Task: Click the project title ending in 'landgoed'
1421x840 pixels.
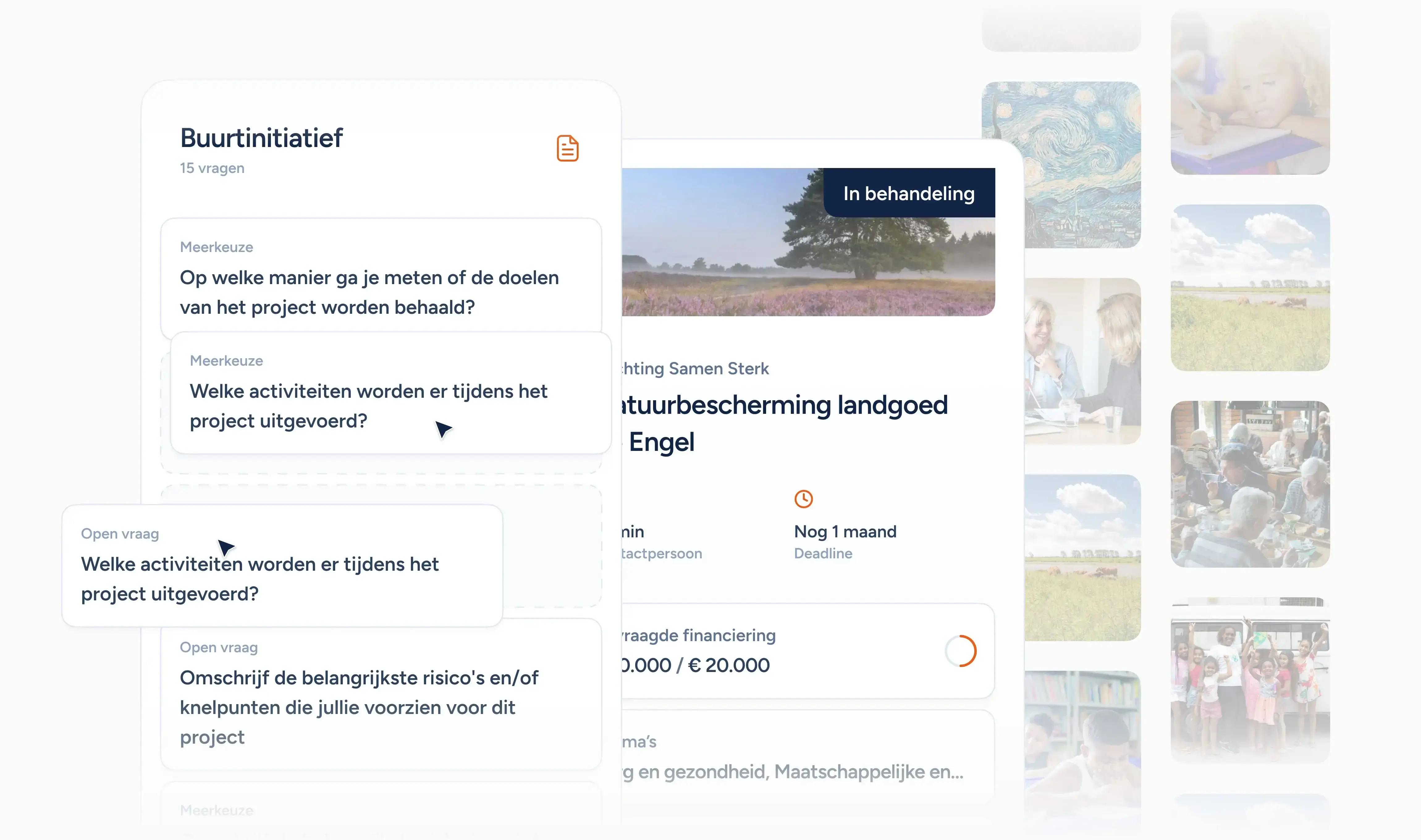Action: pyautogui.click(x=785, y=405)
